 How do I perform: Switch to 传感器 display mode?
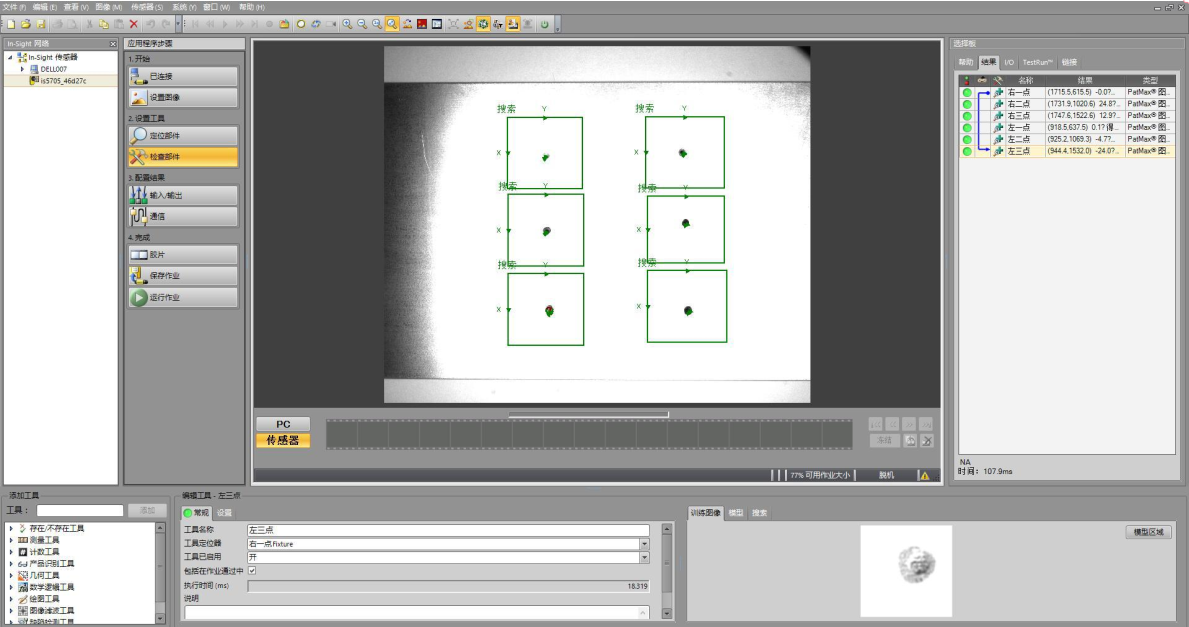283,440
